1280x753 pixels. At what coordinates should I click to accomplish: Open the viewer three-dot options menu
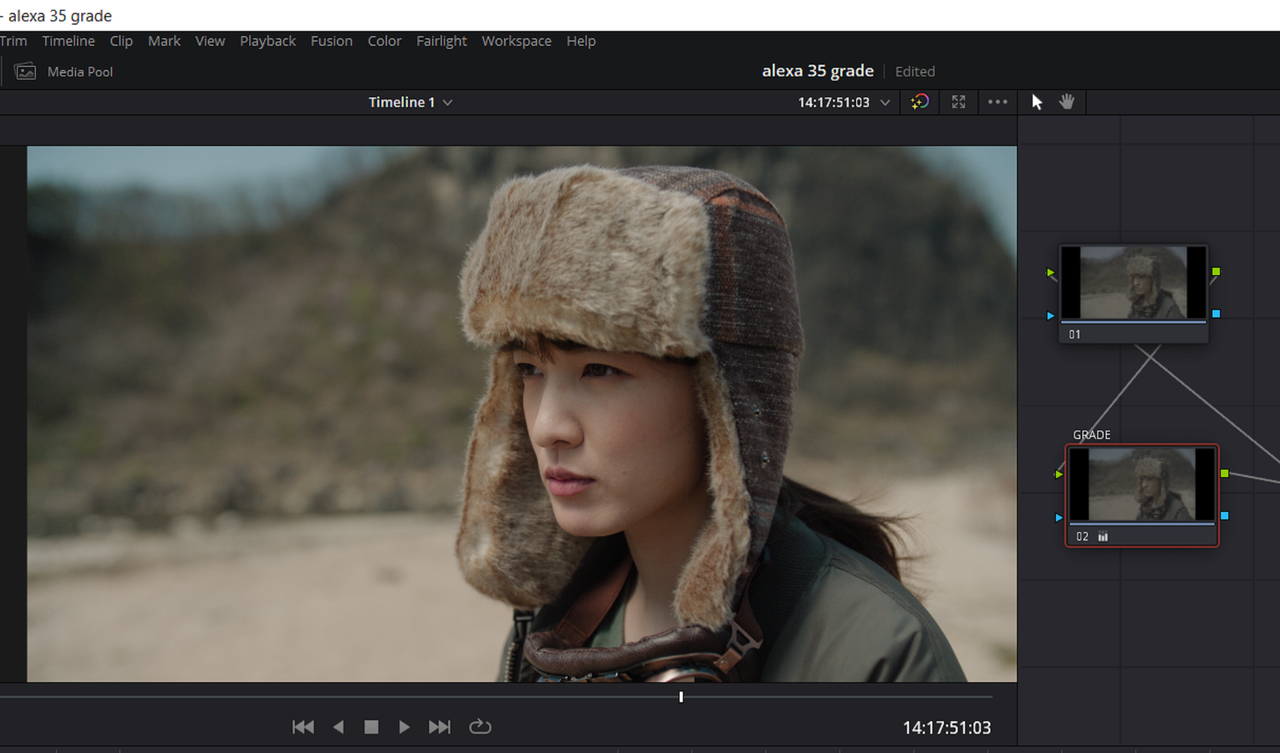(997, 102)
